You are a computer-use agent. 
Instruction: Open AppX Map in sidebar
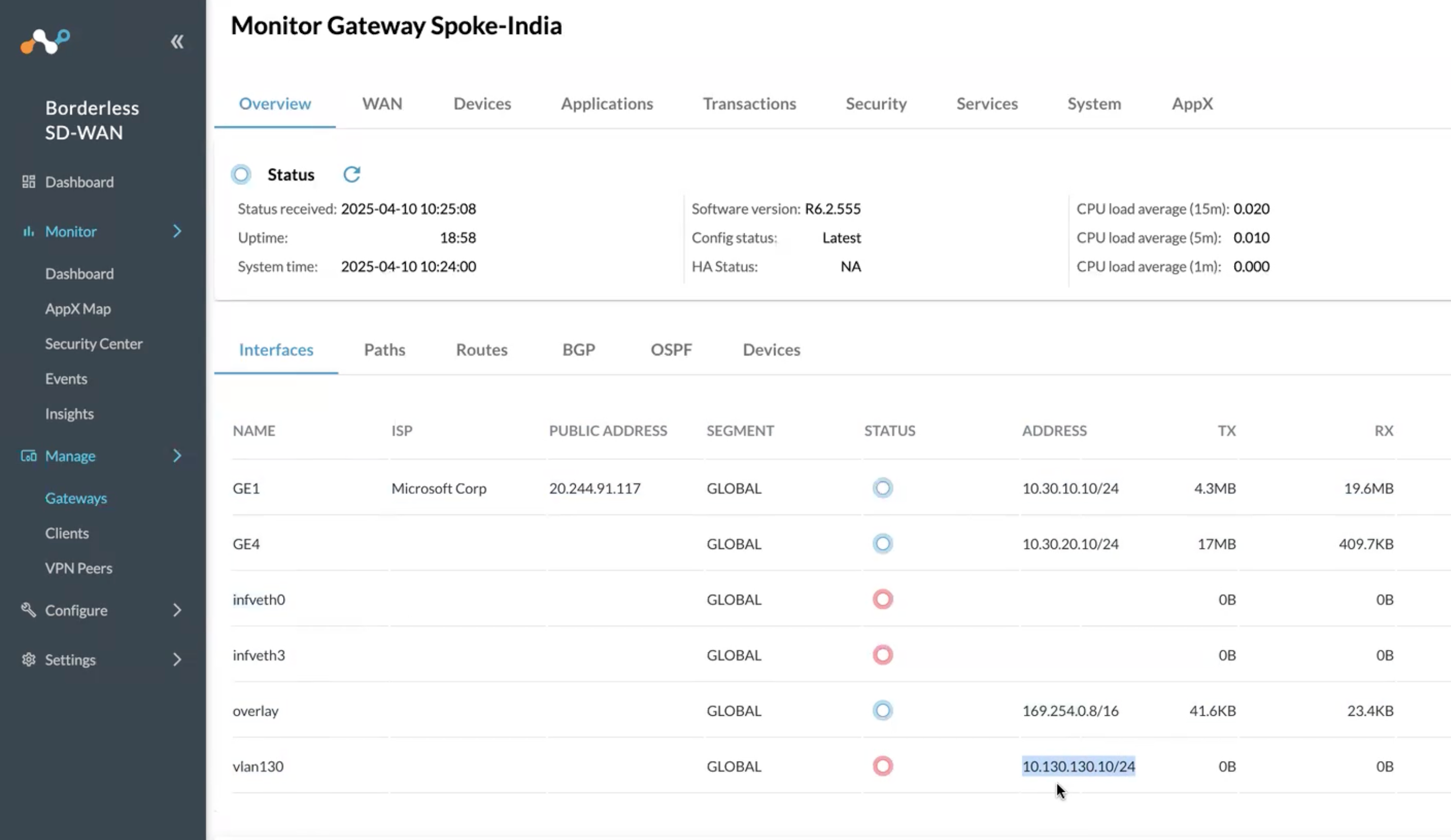click(78, 309)
